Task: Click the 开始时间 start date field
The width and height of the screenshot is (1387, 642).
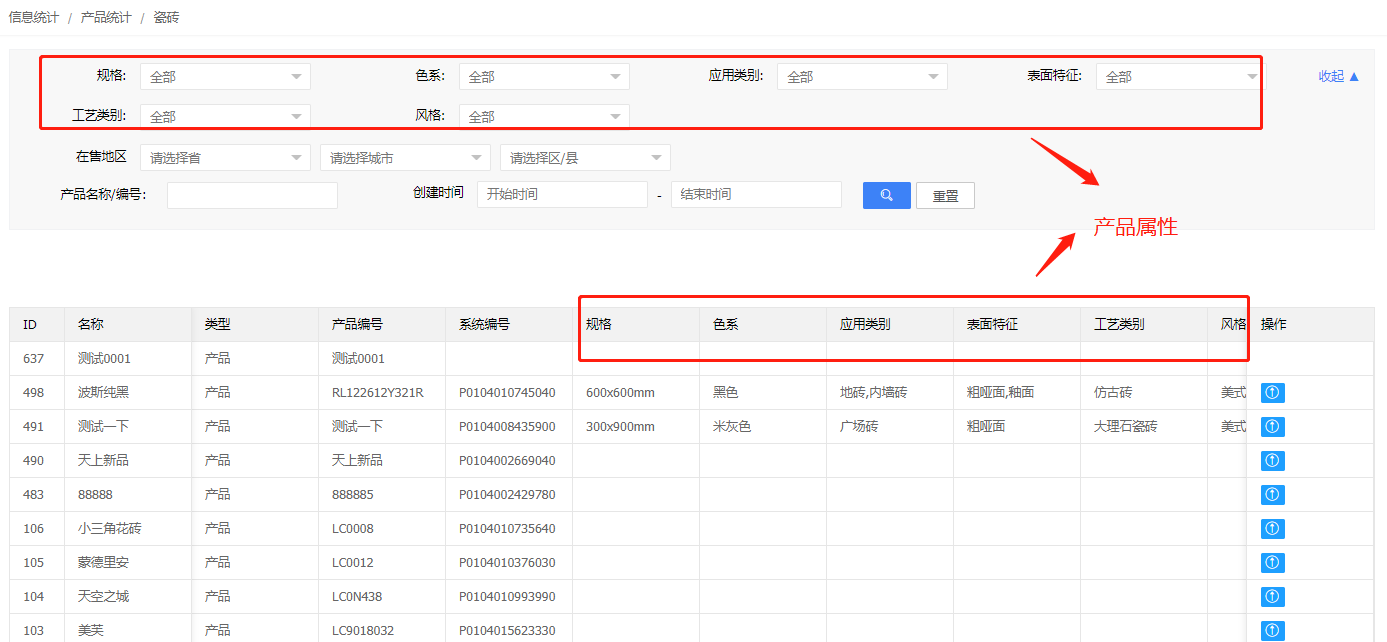Action: (x=562, y=195)
